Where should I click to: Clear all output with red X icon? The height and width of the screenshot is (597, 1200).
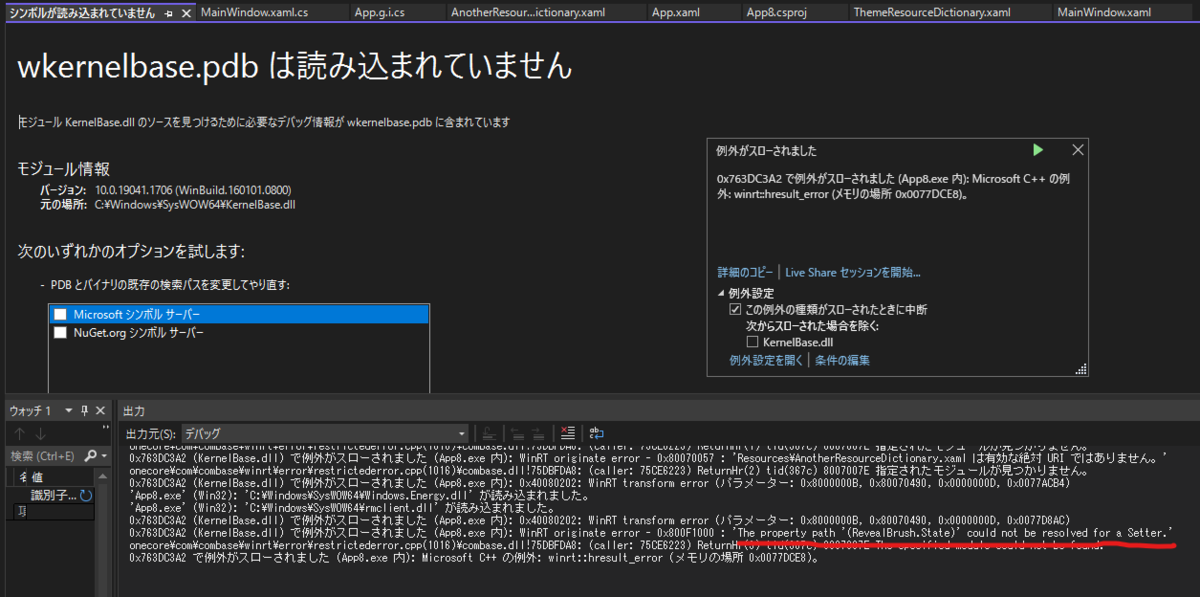tap(568, 433)
